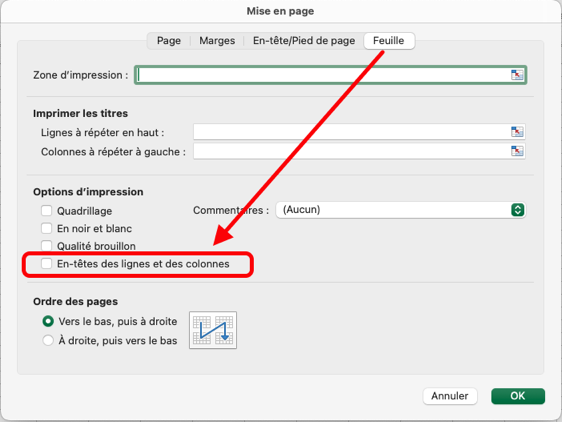Go to En-tête/Pied de page tab

304,41
